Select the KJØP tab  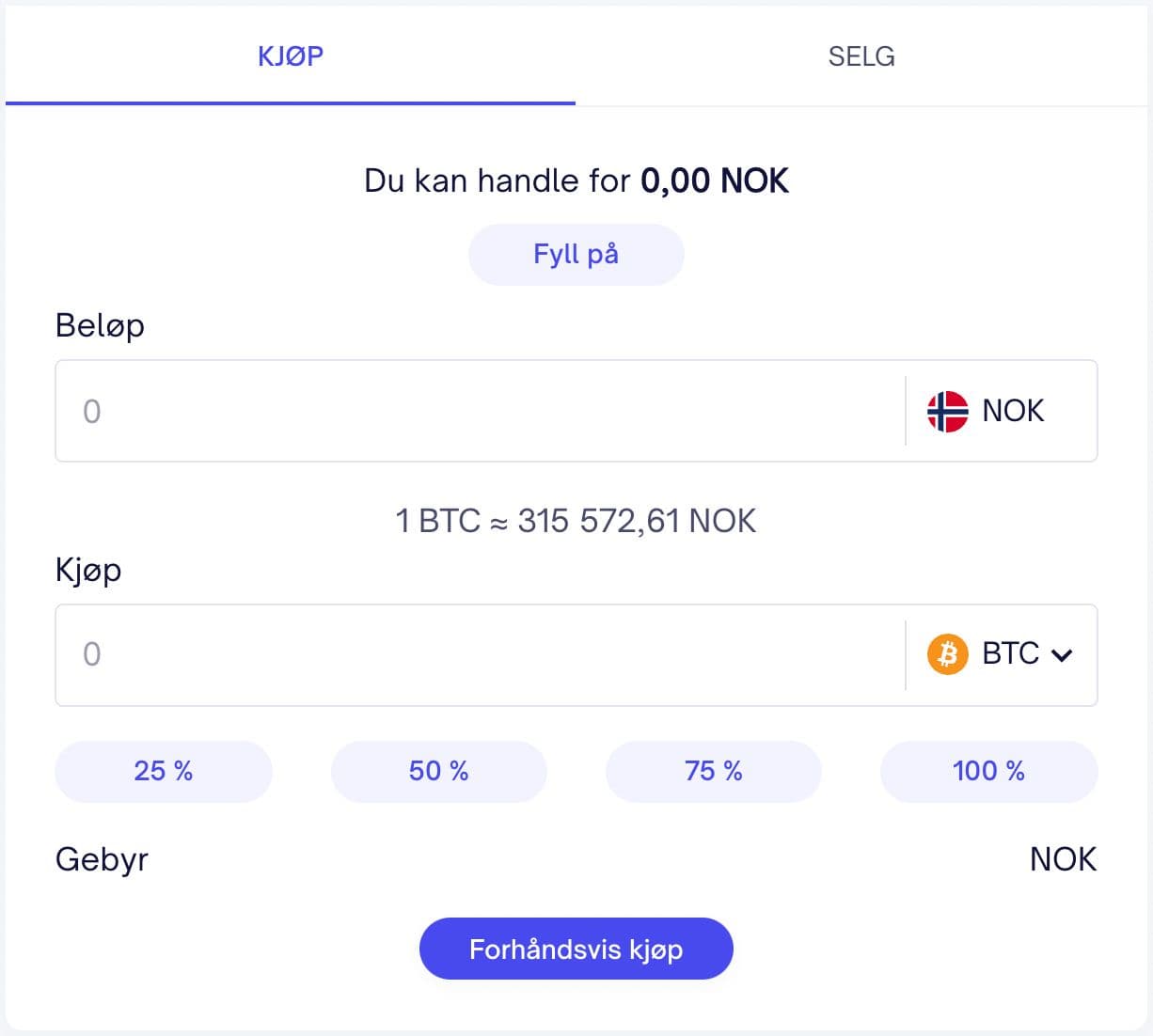290,56
